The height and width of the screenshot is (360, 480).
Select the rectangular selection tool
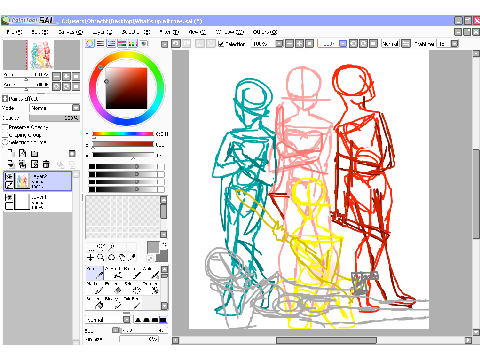tap(91, 247)
